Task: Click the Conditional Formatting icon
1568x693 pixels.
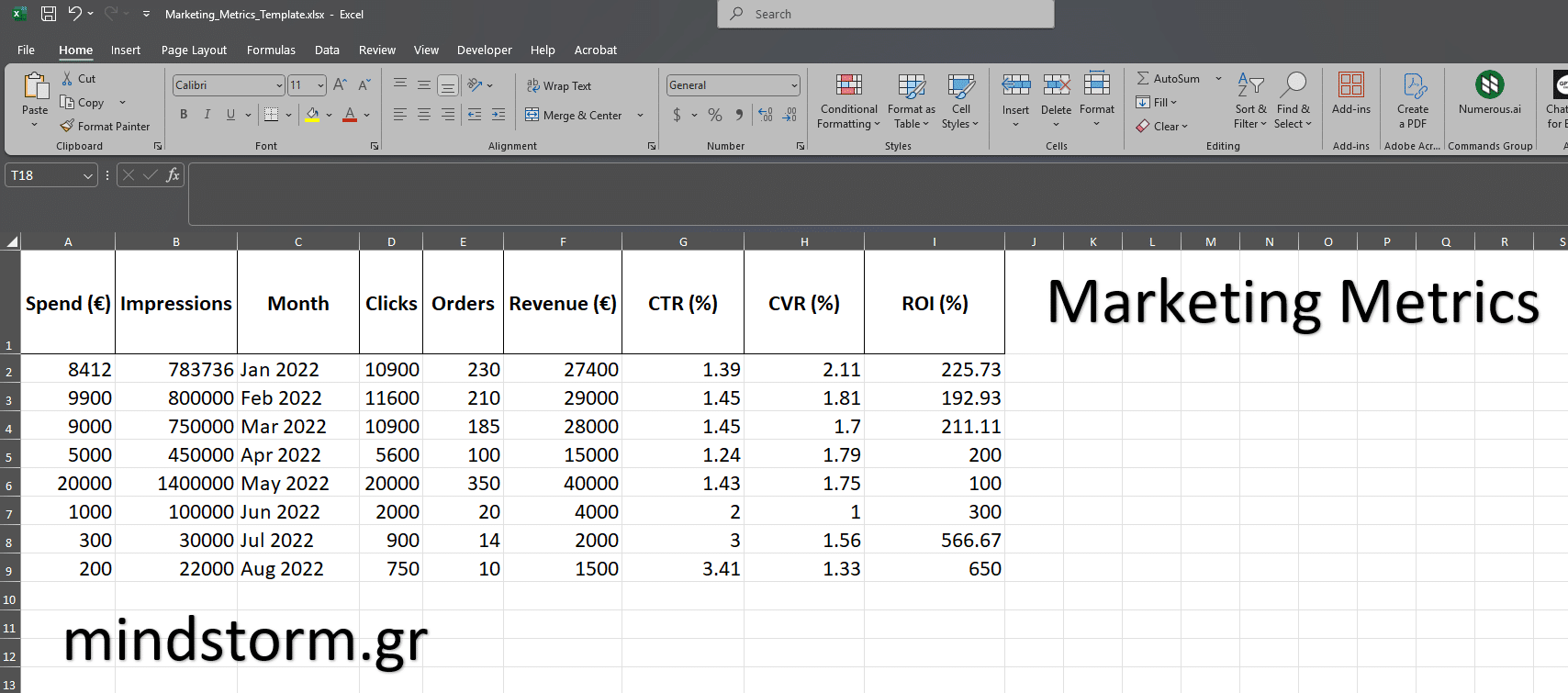Action: pos(848,86)
